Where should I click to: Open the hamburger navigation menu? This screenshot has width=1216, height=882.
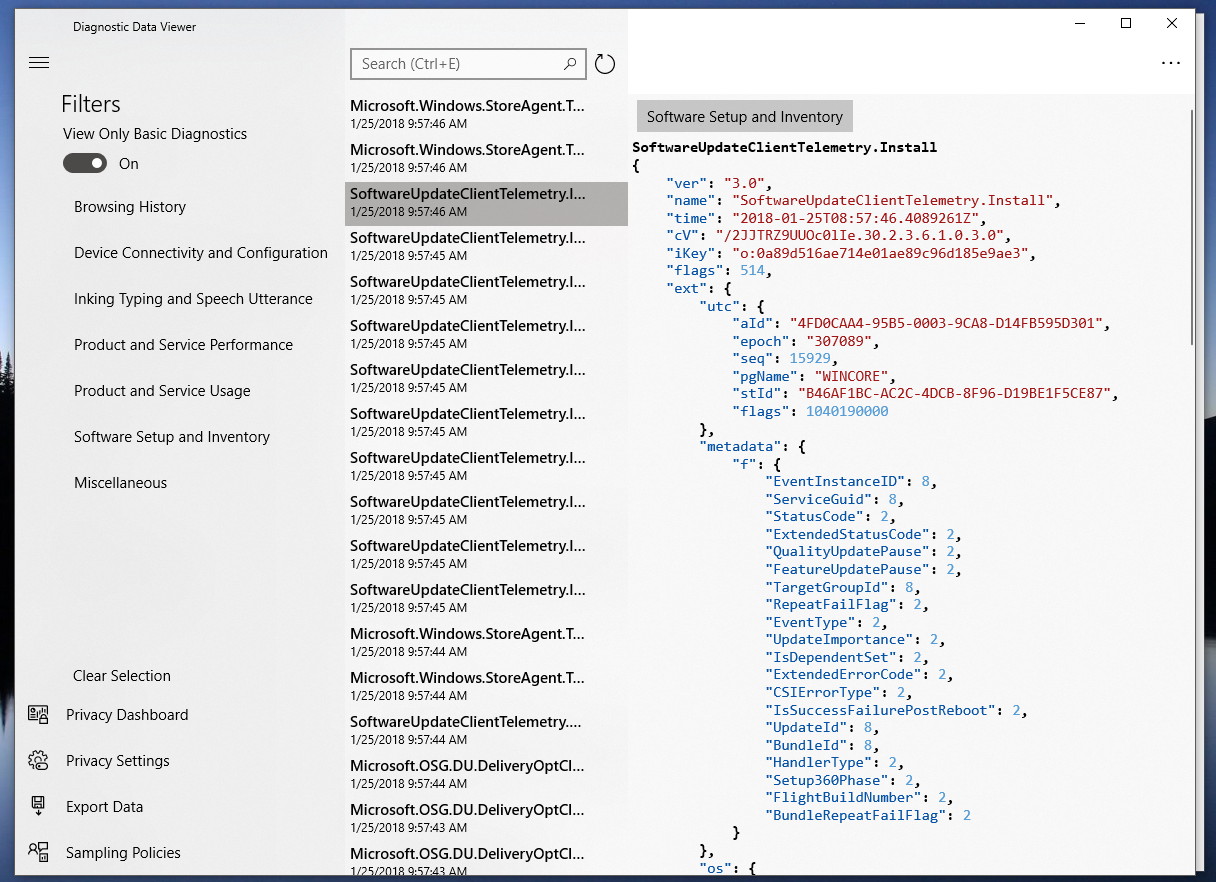[x=39, y=63]
